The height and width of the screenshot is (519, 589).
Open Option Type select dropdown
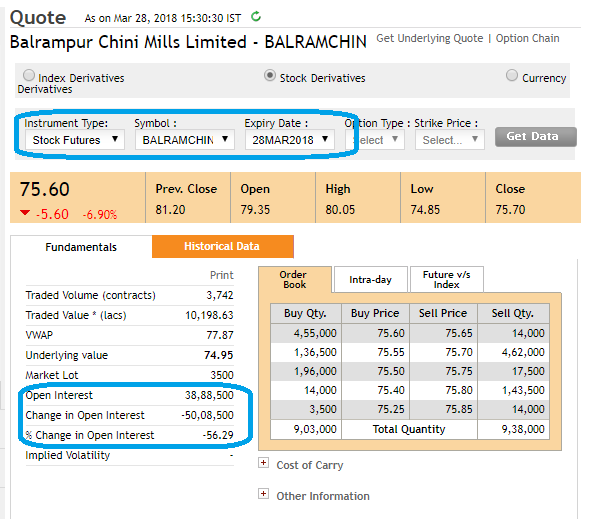(x=375, y=140)
